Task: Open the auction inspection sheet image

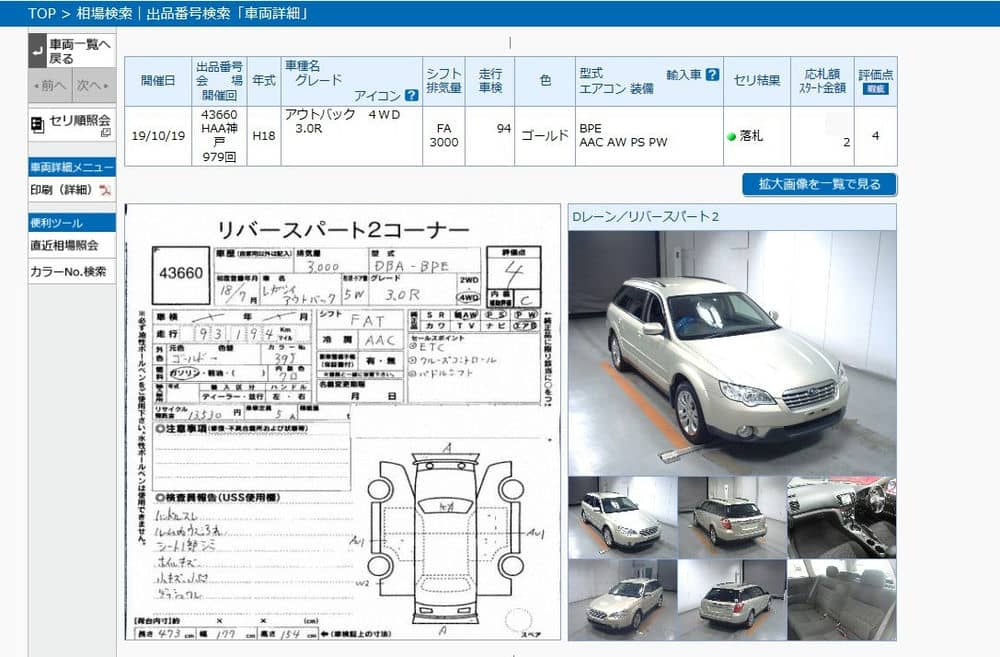Action: (x=342, y=422)
